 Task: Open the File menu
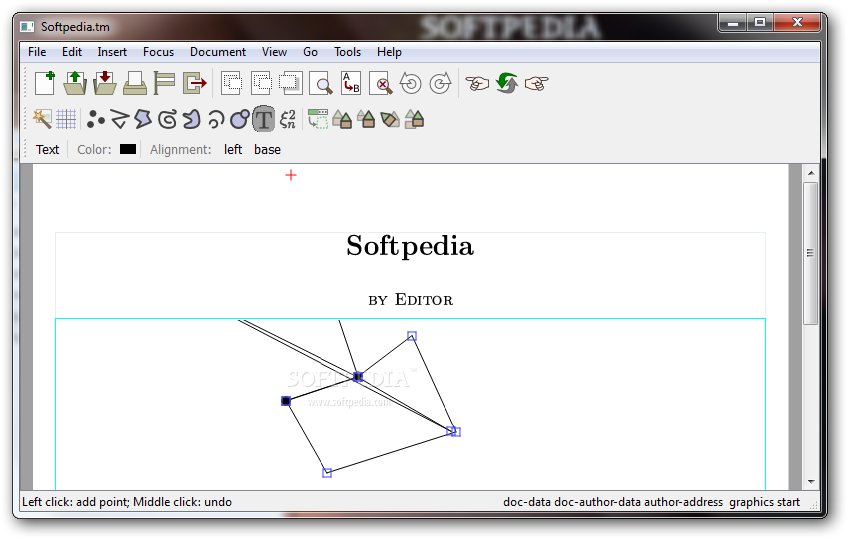[37, 52]
